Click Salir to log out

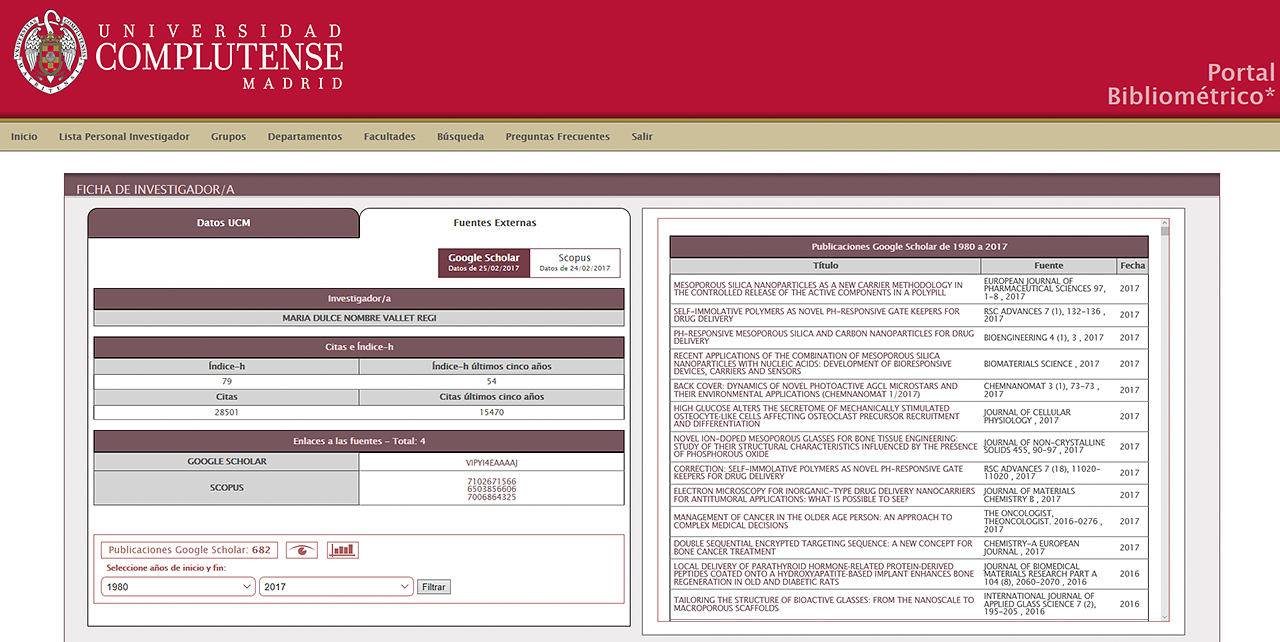[642, 137]
